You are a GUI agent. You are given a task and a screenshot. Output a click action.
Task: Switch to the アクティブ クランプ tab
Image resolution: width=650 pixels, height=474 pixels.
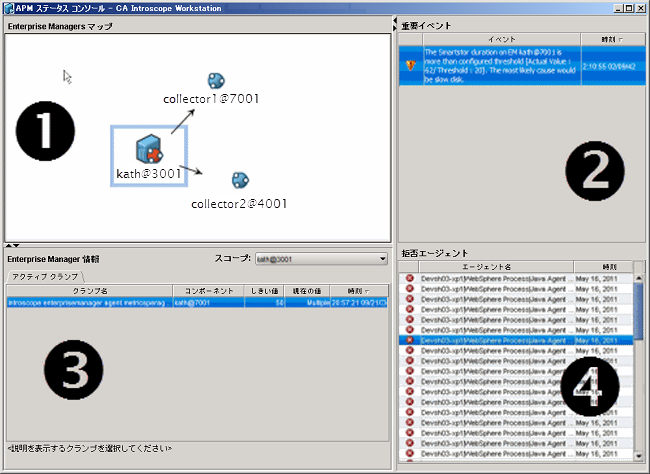[x=45, y=277]
